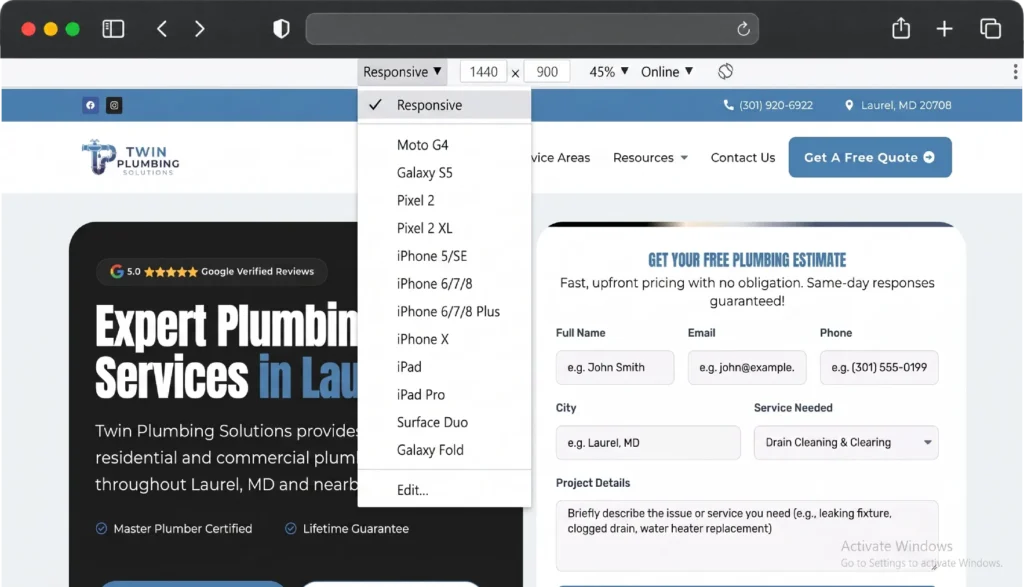Open the Contact Us link

[x=743, y=157]
